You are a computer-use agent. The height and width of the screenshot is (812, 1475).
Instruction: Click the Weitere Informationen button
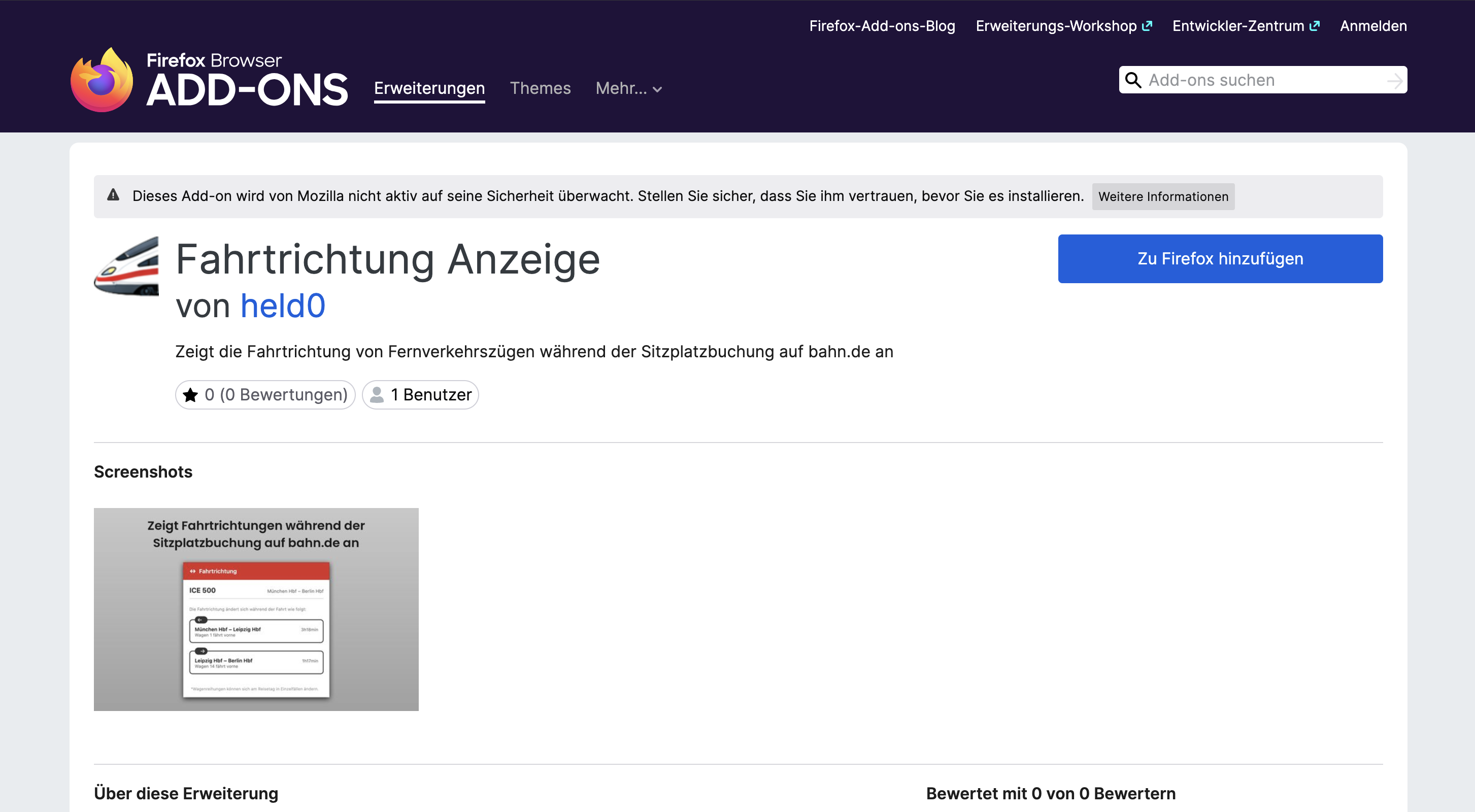tap(1163, 196)
